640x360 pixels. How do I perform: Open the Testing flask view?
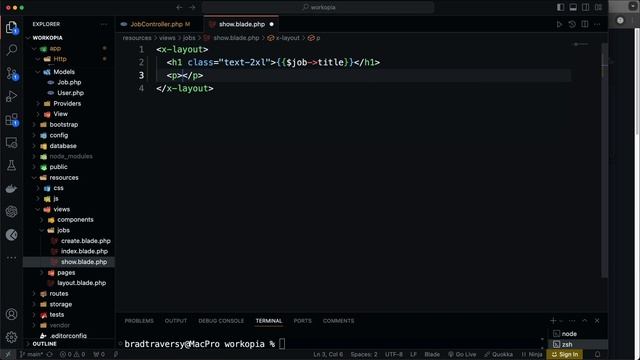click(x=11, y=165)
